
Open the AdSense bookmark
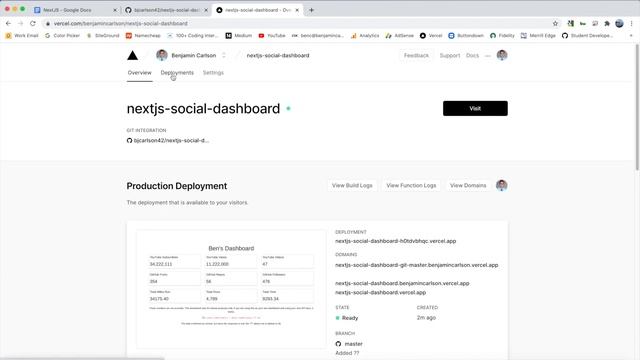click(400, 36)
